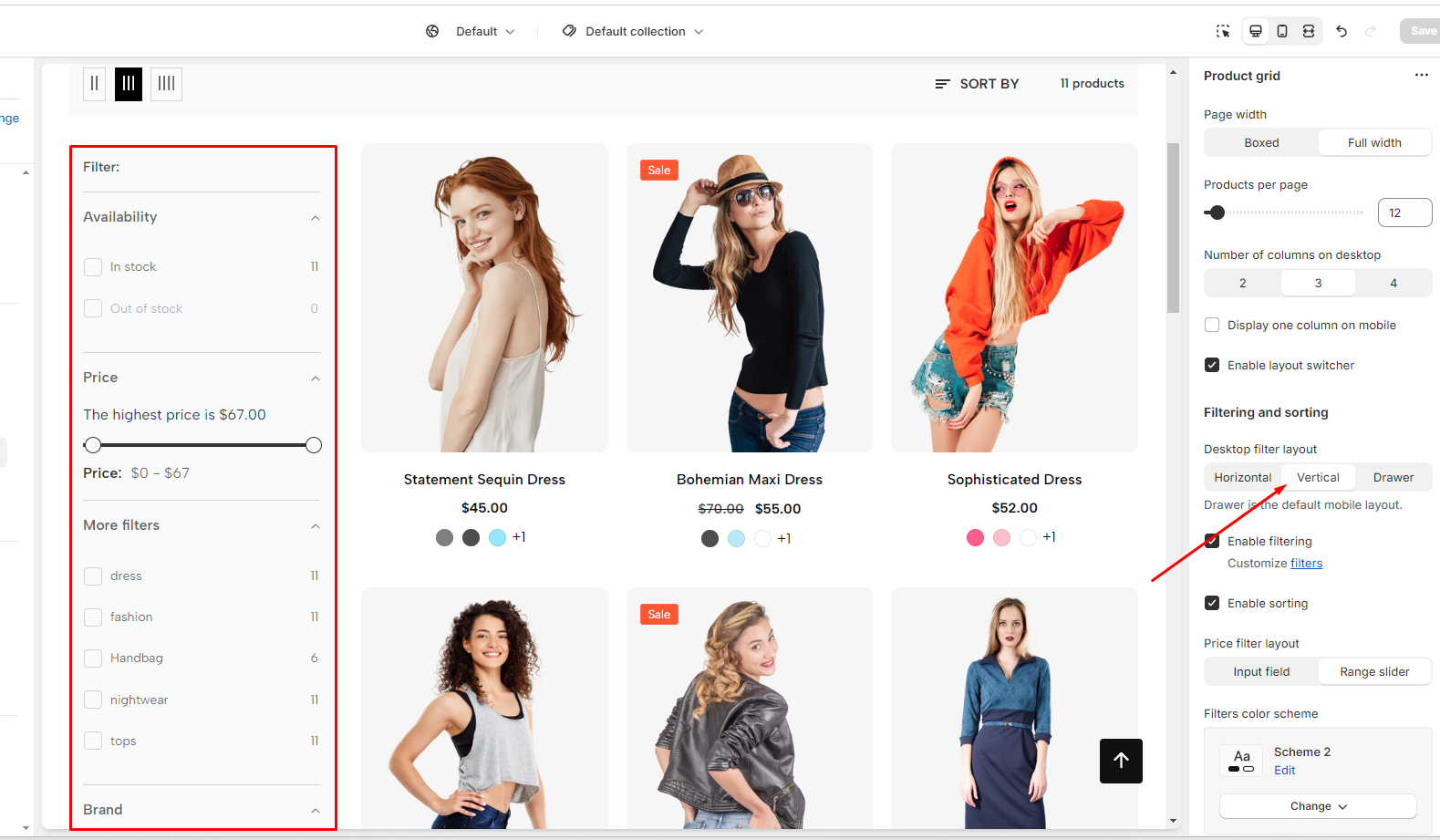Check the nightwear filter checkbox

(92, 700)
